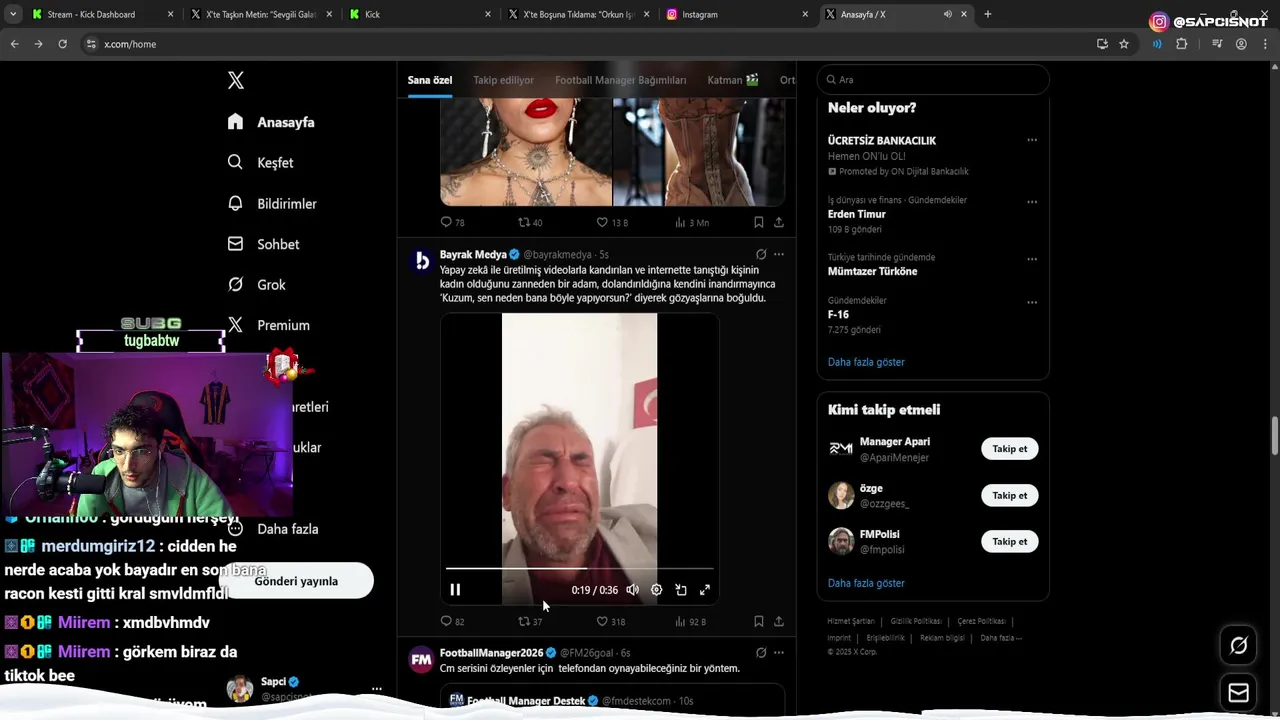Reply to the Bayrak Medya post, 82 replies
Image resolution: width=1280 pixels, height=720 pixels.
[x=452, y=621]
